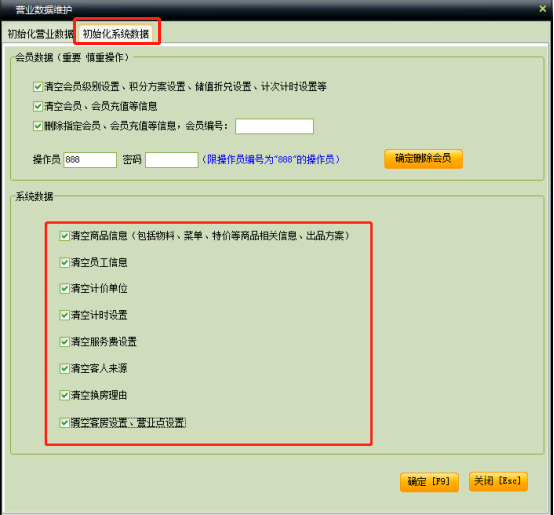This screenshot has height=515, width=554.
Task: Toggle 清空客人来源 checkbox
Action: [x=64, y=368]
